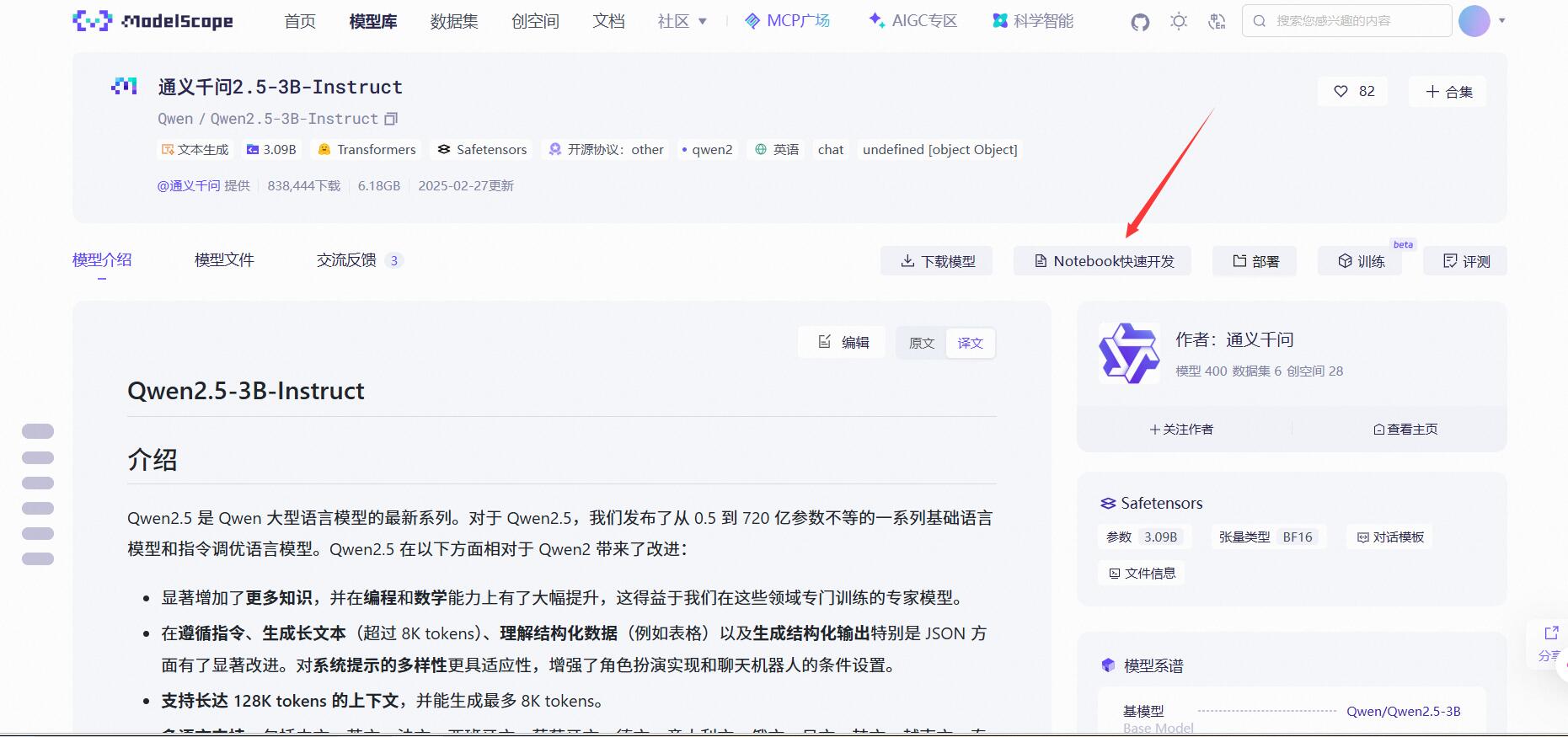Go to 科学智能
Screen dimensions: 1568x737
coord(1033,21)
